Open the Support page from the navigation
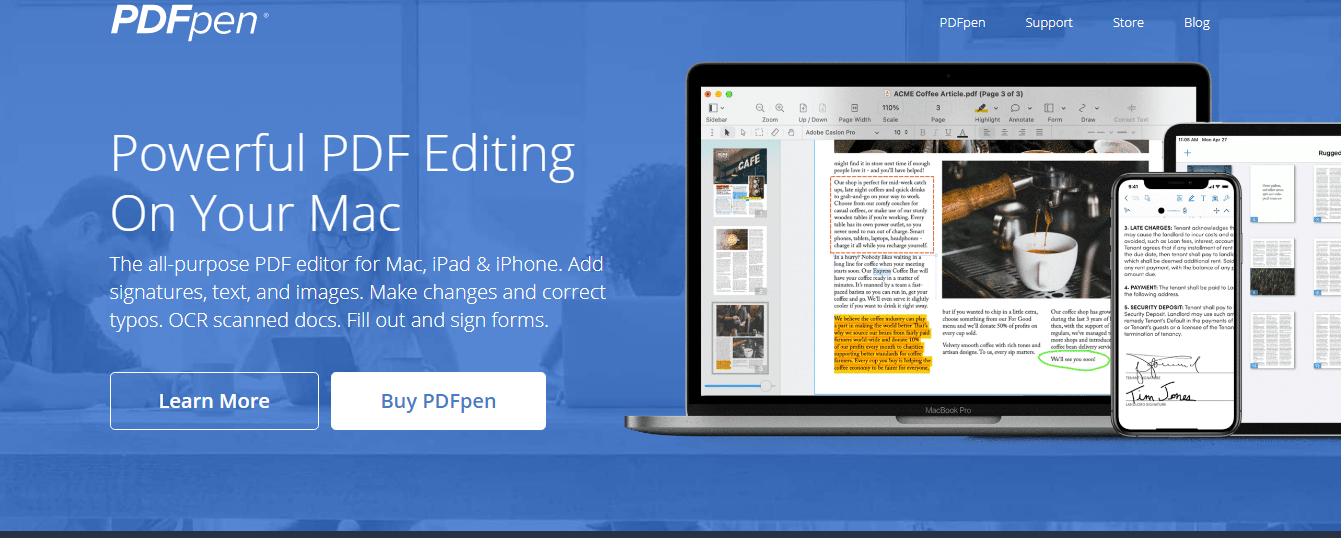This screenshot has width=1341, height=538. (1049, 22)
